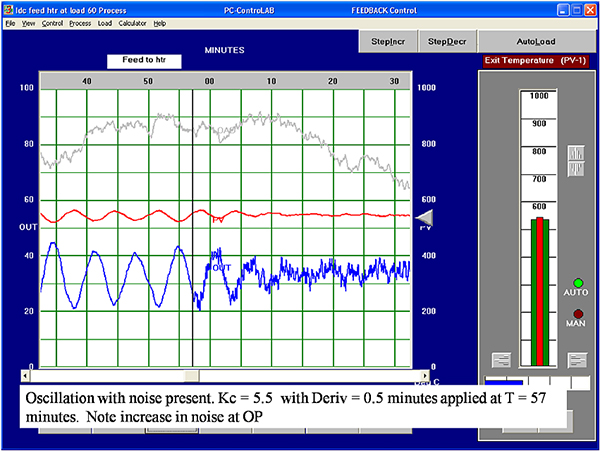The width and height of the screenshot is (600, 451).
Task: Click the blue output bar below the faceplate
Action: pos(504,382)
